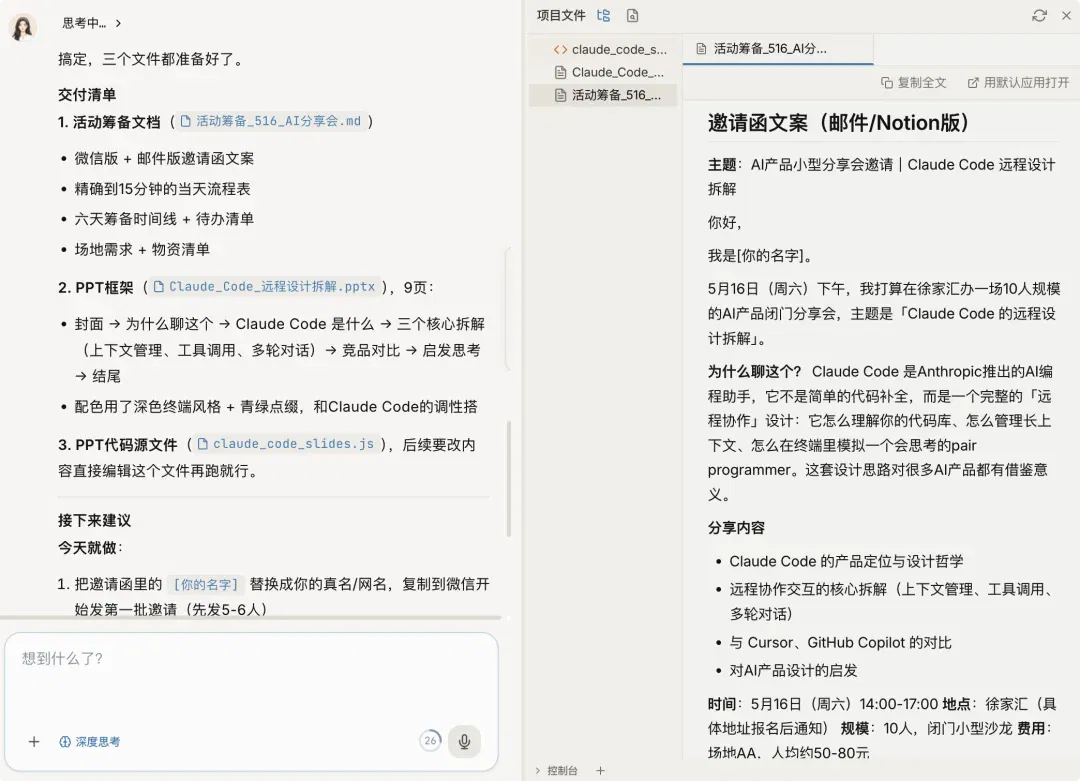Refresh the project files panel
1080x781 pixels.
pyautogui.click(x=1039, y=15)
